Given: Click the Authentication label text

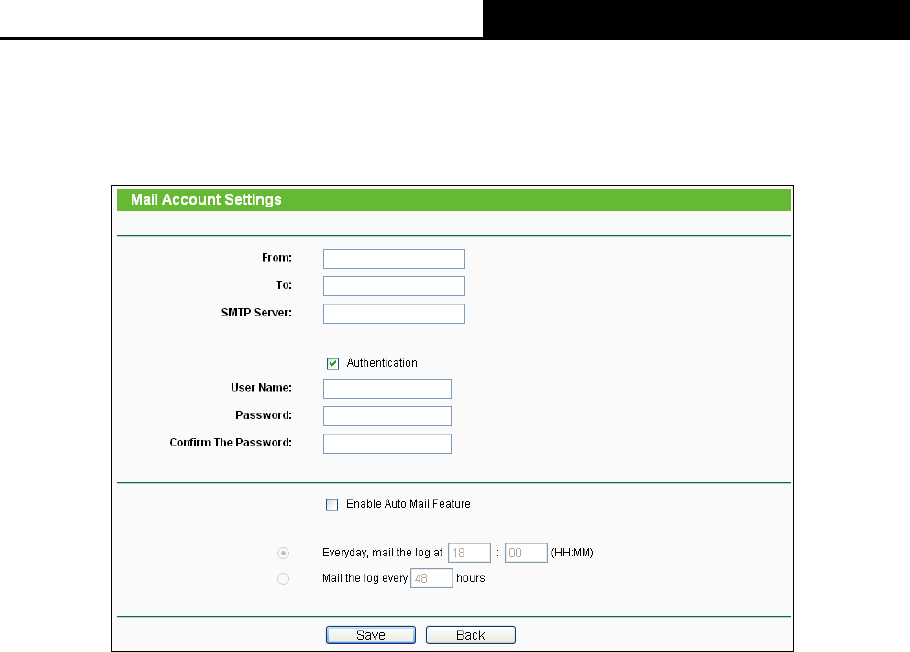Looking at the screenshot, I should pyautogui.click(x=382, y=363).
